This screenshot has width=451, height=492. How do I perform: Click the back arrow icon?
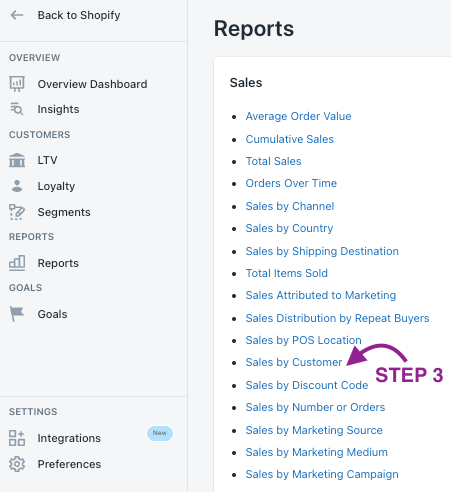(x=17, y=15)
